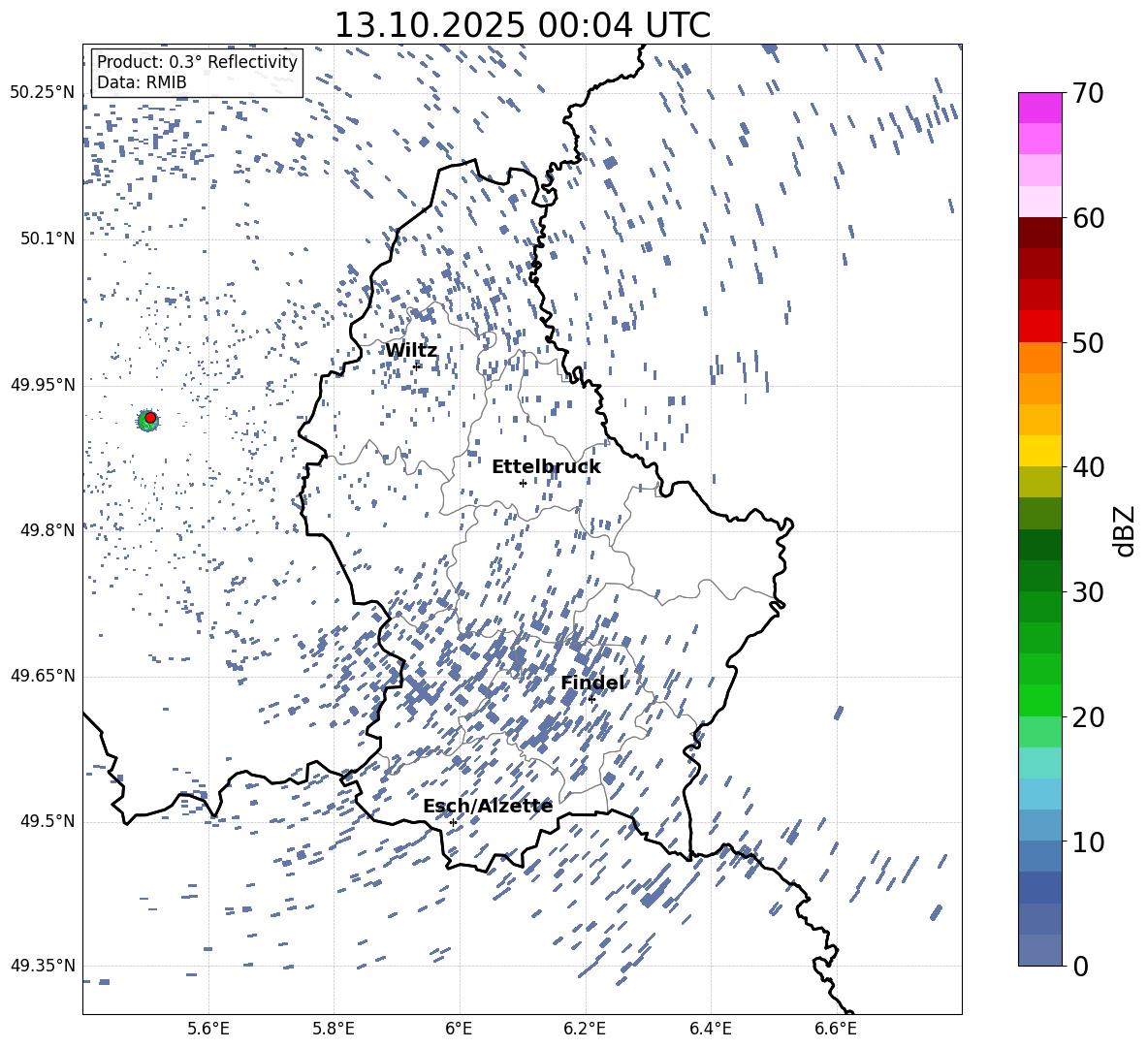This screenshot has width=1148, height=1048.
Task: Click the Findel station label
Action: (593, 683)
